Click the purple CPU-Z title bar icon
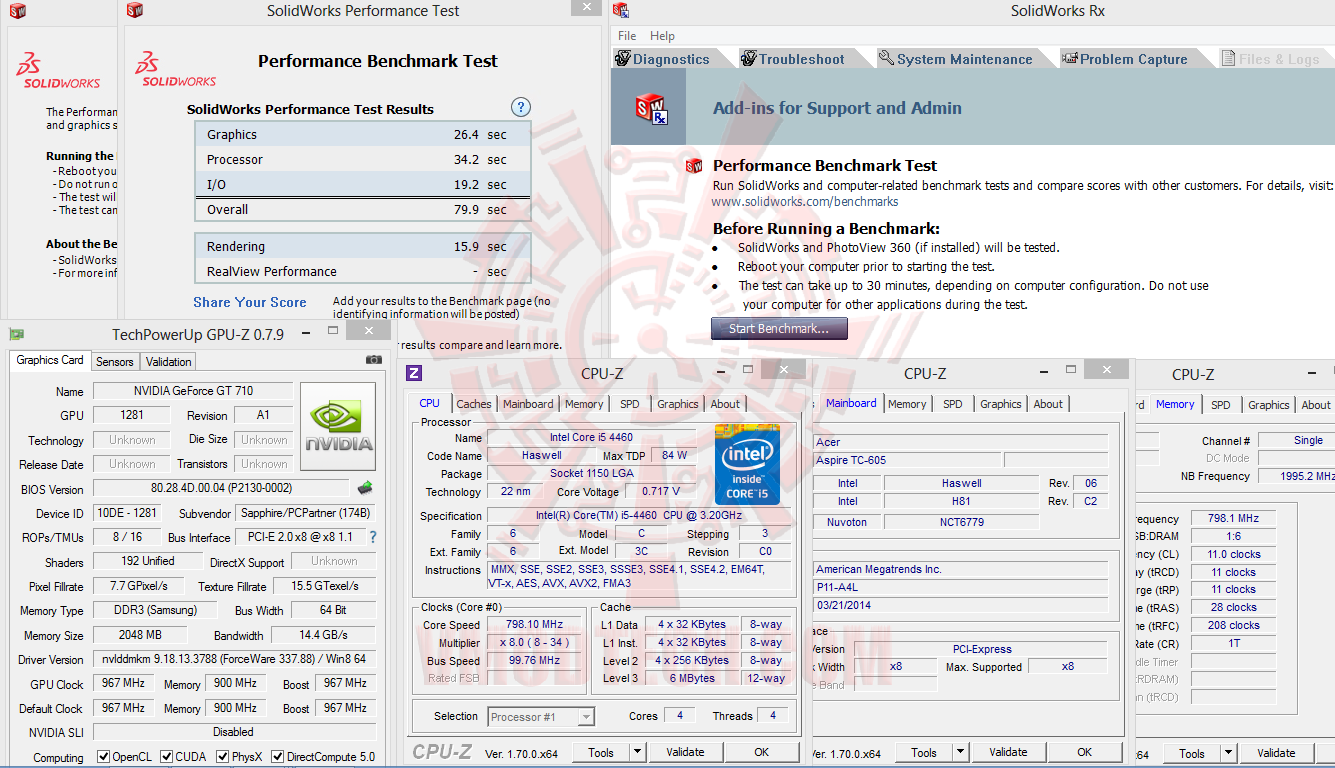1335x768 pixels. tap(413, 374)
